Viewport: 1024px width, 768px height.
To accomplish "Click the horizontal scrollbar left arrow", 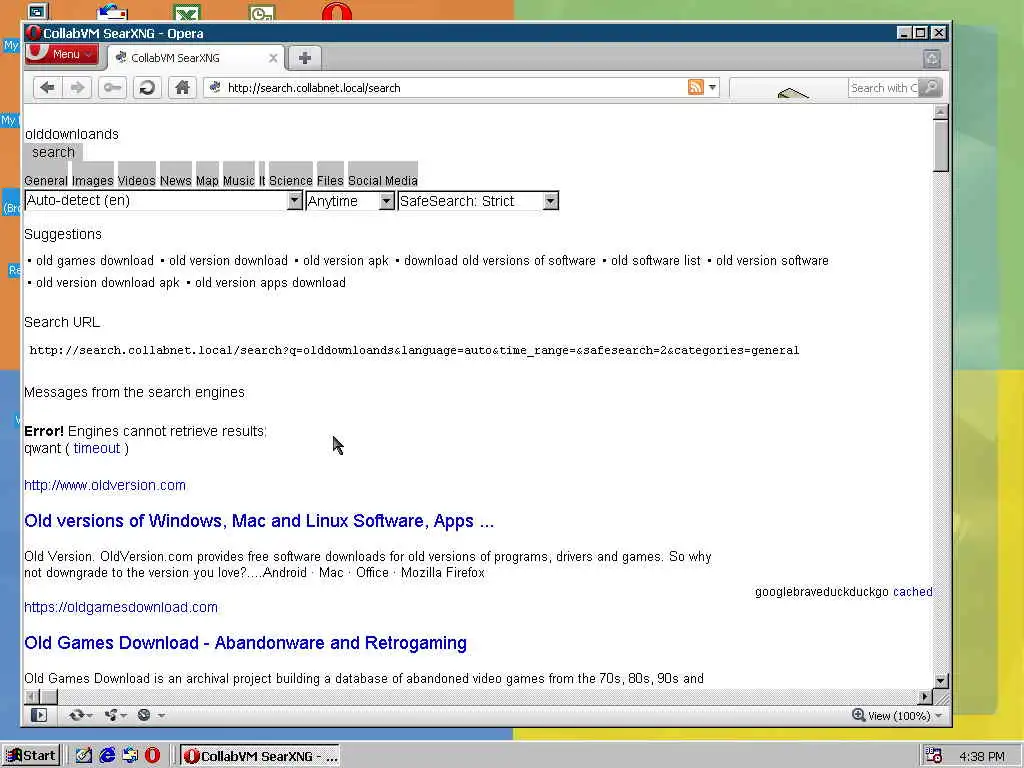I will (x=31, y=697).
